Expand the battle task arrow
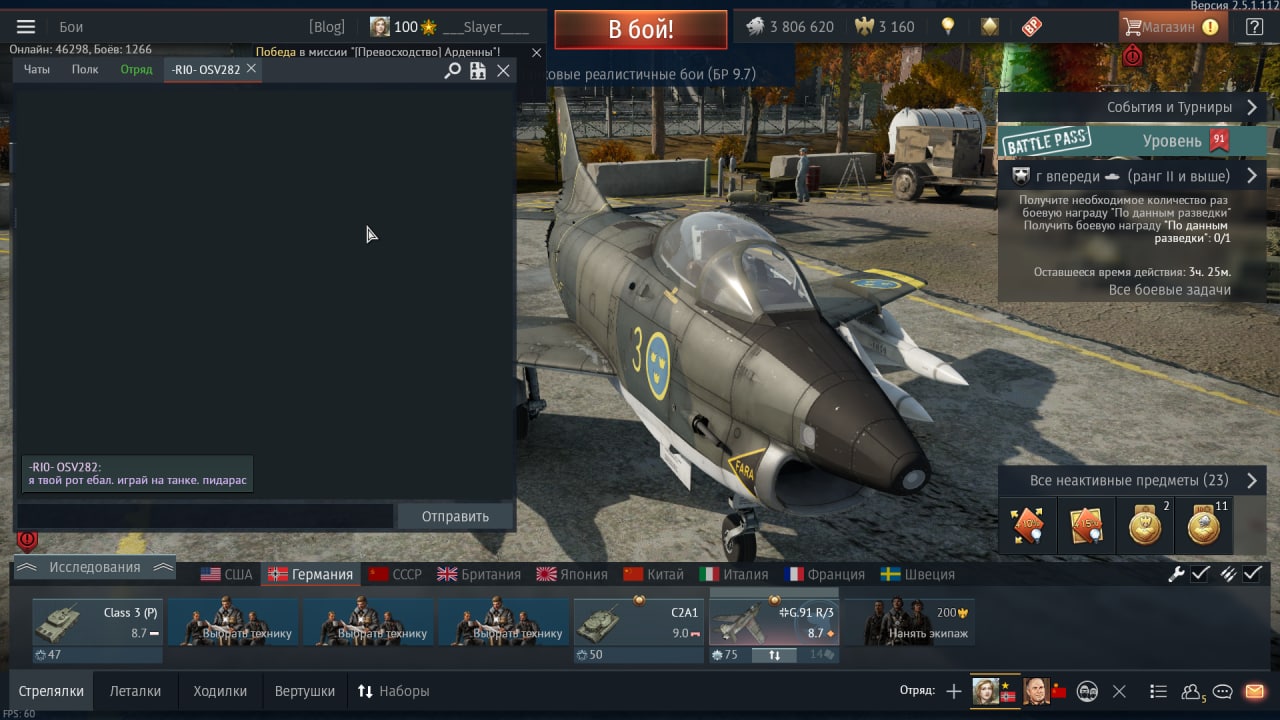This screenshot has height=720, width=1280. tap(1251, 176)
